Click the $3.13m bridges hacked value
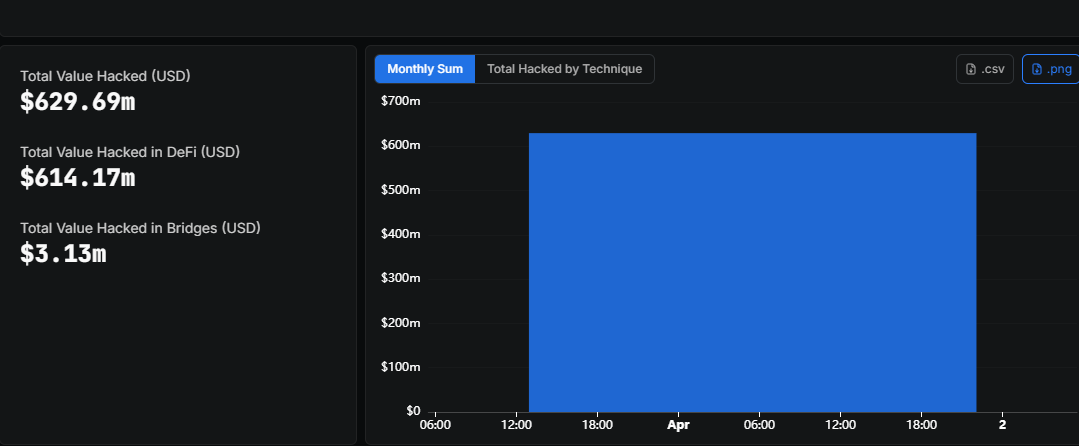 (x=63, y=253)
